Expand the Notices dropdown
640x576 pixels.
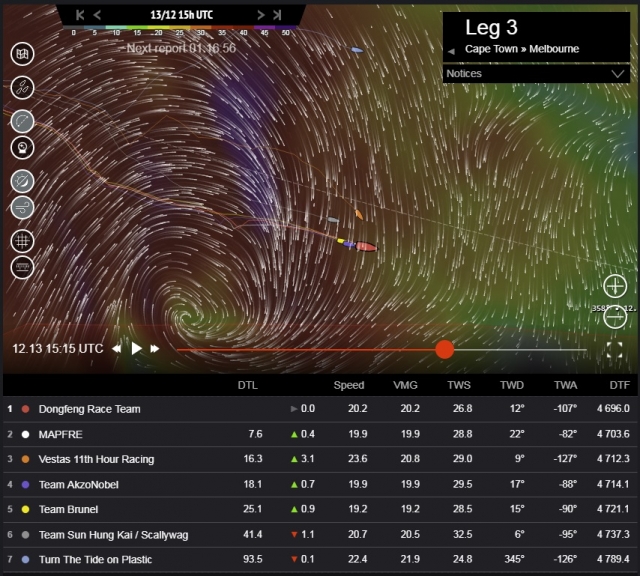[x=536, y=74]
